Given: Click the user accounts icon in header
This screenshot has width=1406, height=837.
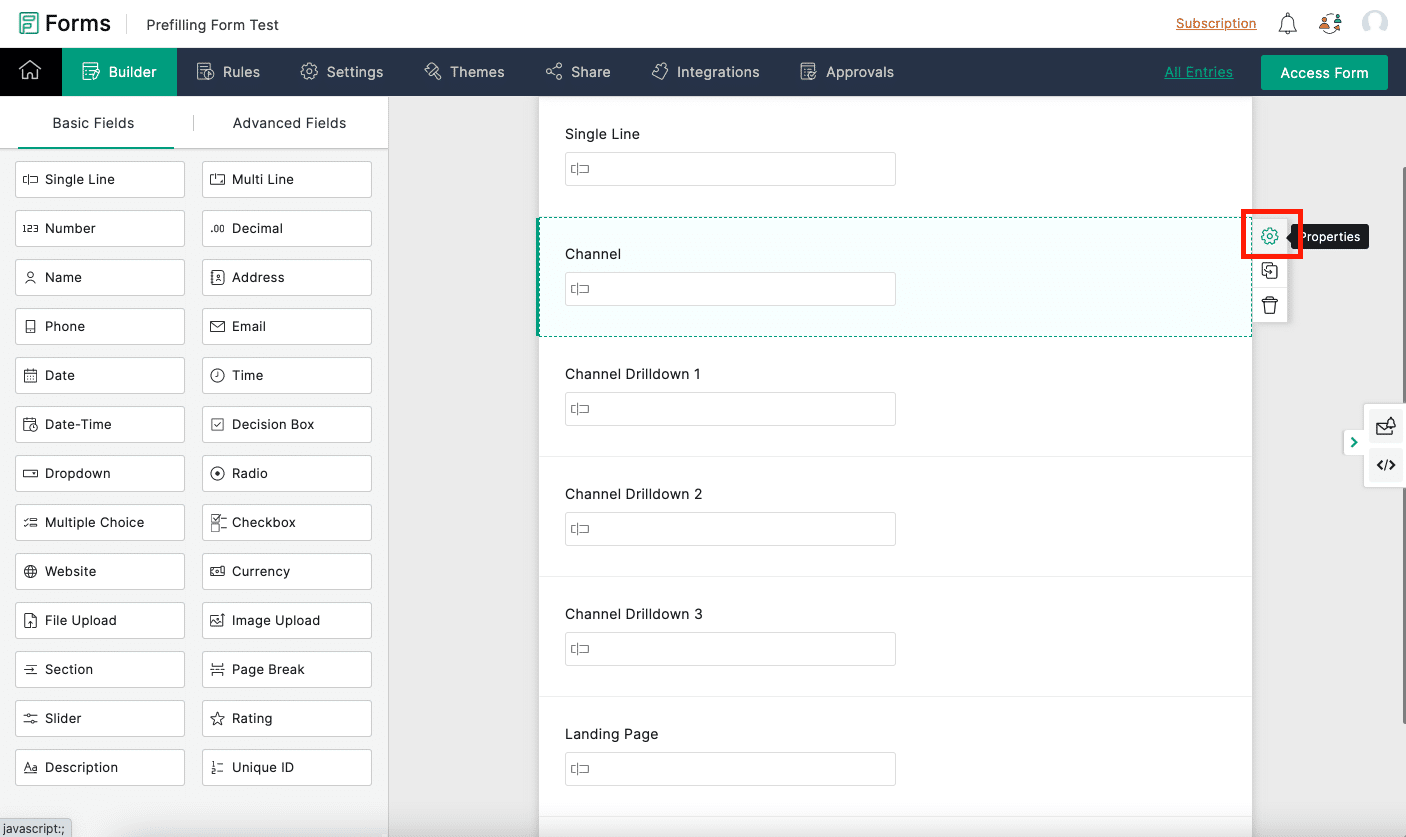Looking at the screenshot, I should click(x=1331, y=22).
